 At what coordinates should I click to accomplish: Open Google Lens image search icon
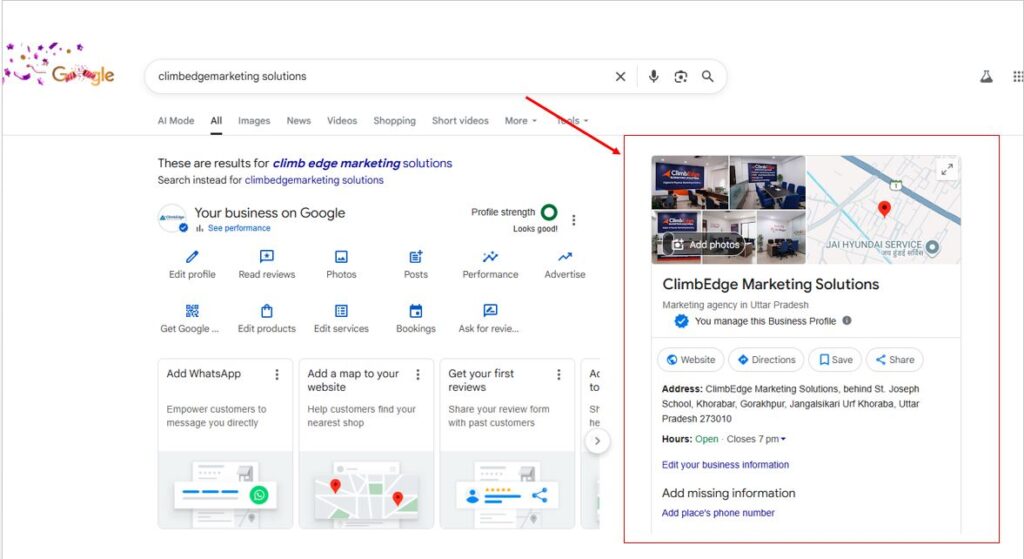[680, 76]
